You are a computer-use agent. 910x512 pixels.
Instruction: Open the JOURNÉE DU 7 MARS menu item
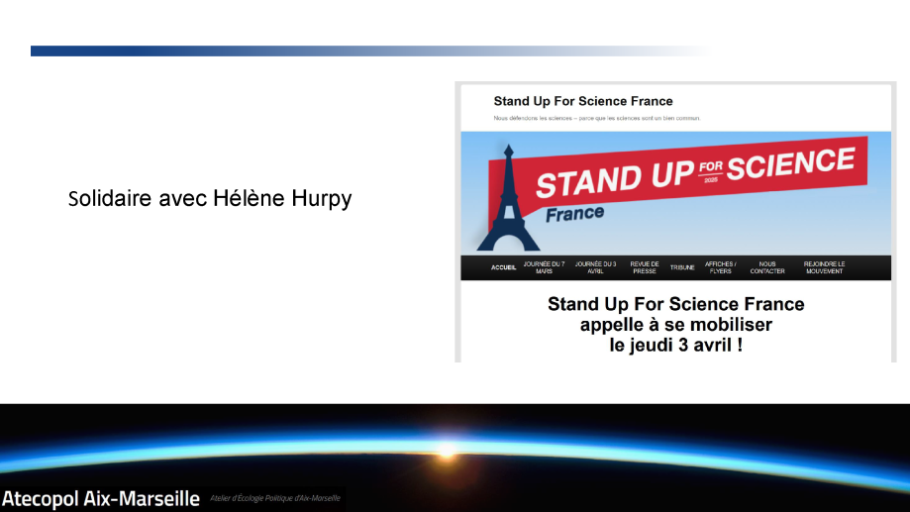(x=544, y=268)
